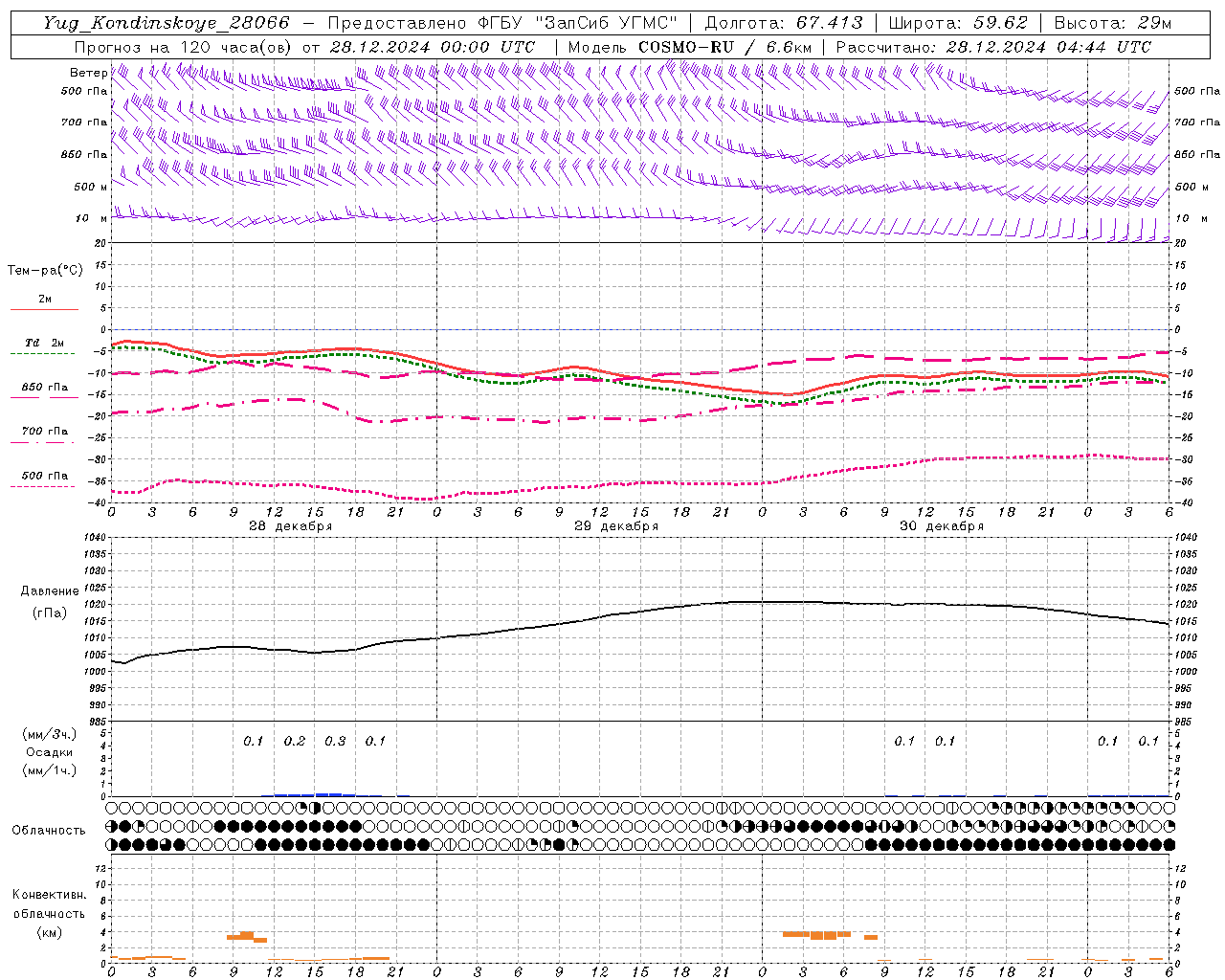Click the provider text ФГБУ "ЗапСиб УГМС"

pos(577,23)
